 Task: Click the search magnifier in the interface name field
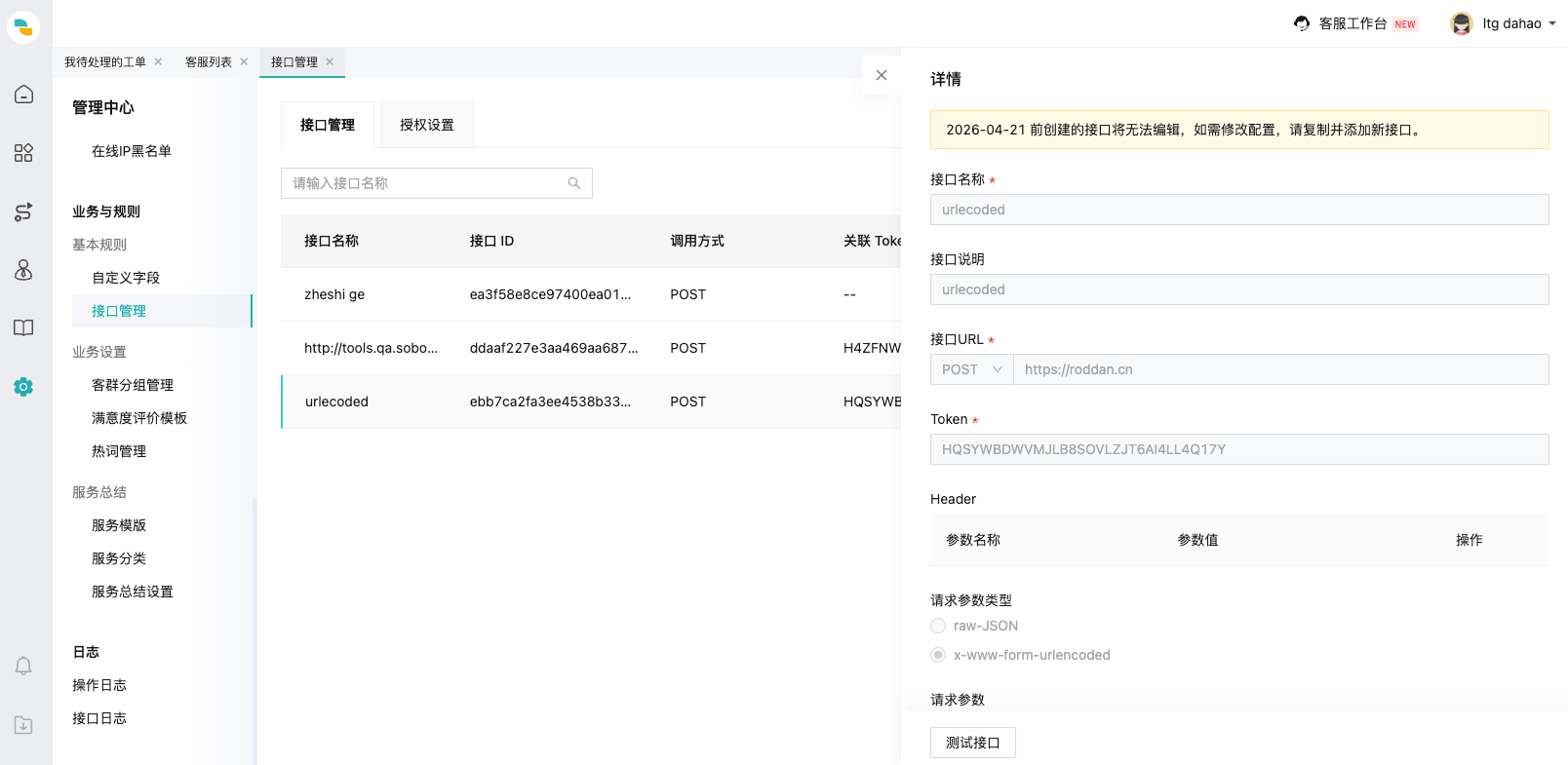573,183
